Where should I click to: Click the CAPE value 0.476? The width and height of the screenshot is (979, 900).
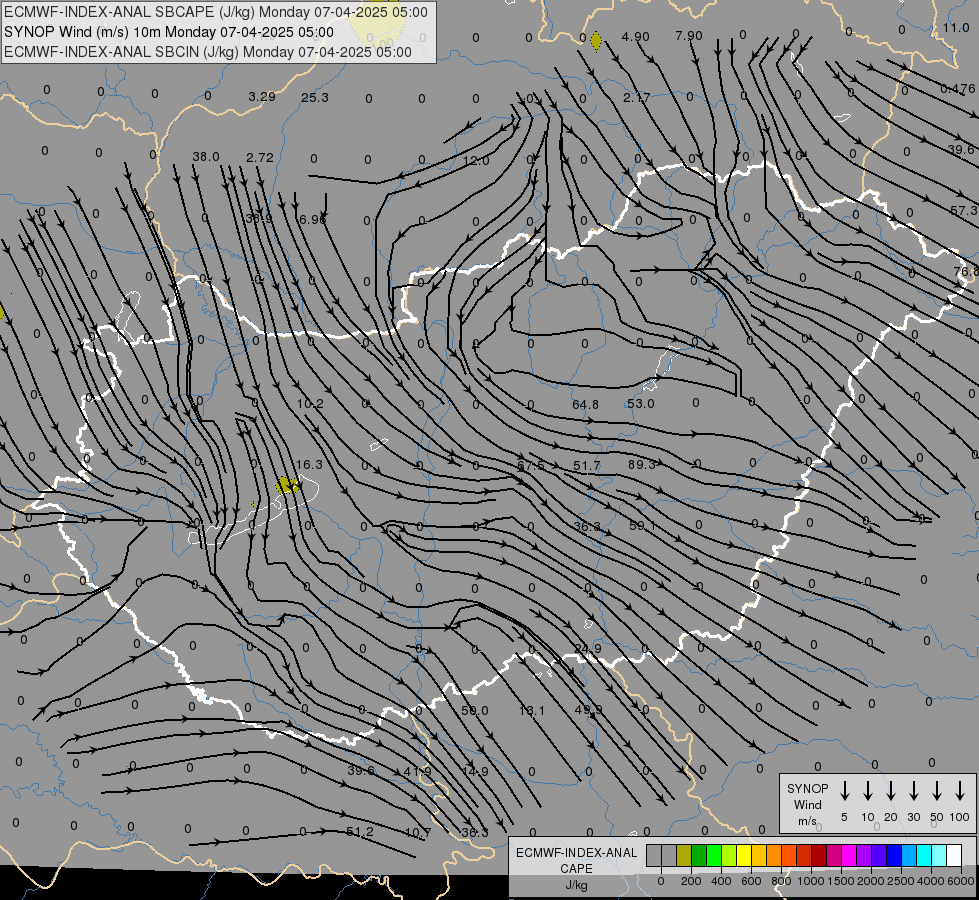click(958, 89)
